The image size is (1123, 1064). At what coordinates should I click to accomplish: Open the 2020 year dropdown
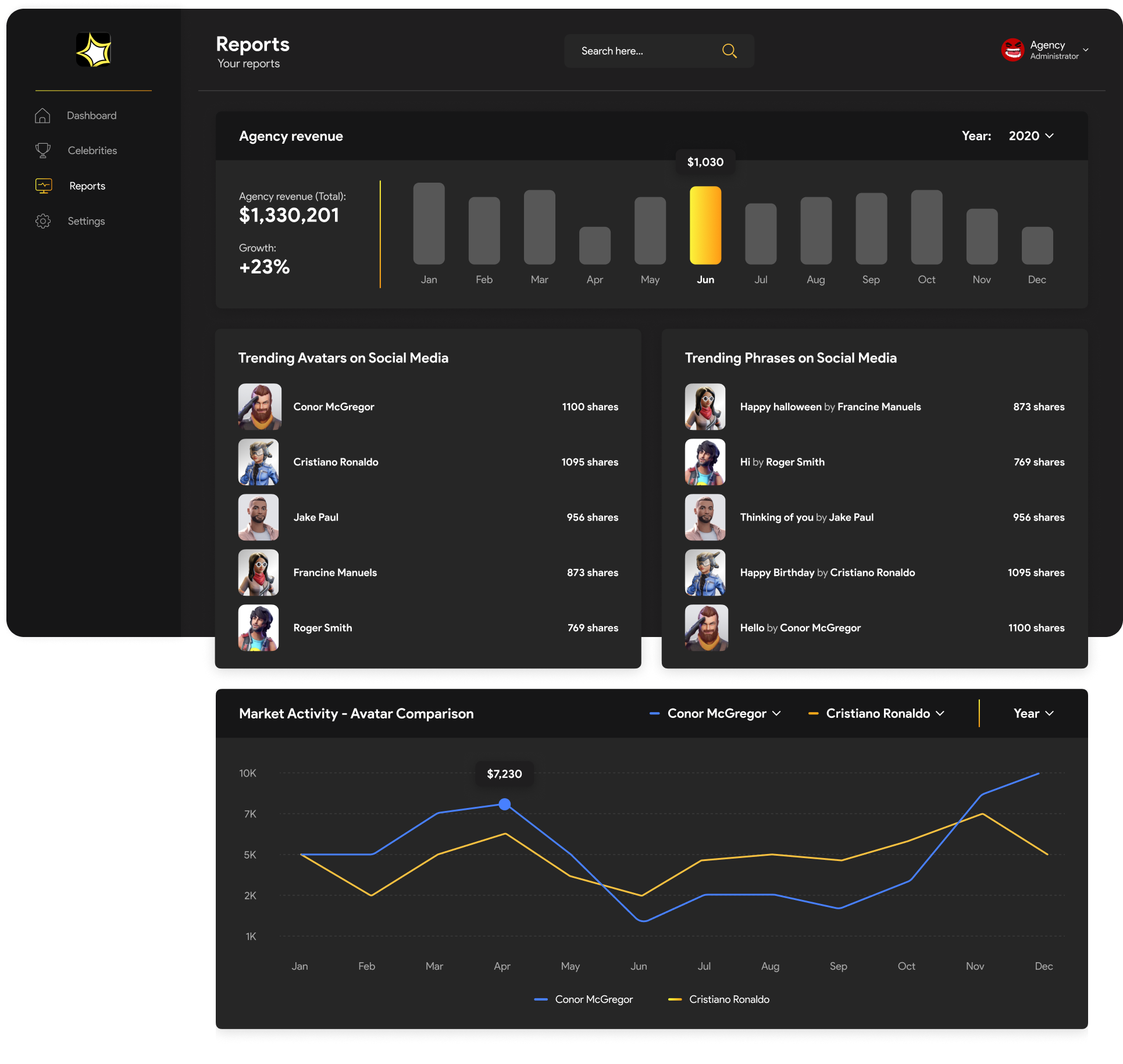(x=1031, y=136)
